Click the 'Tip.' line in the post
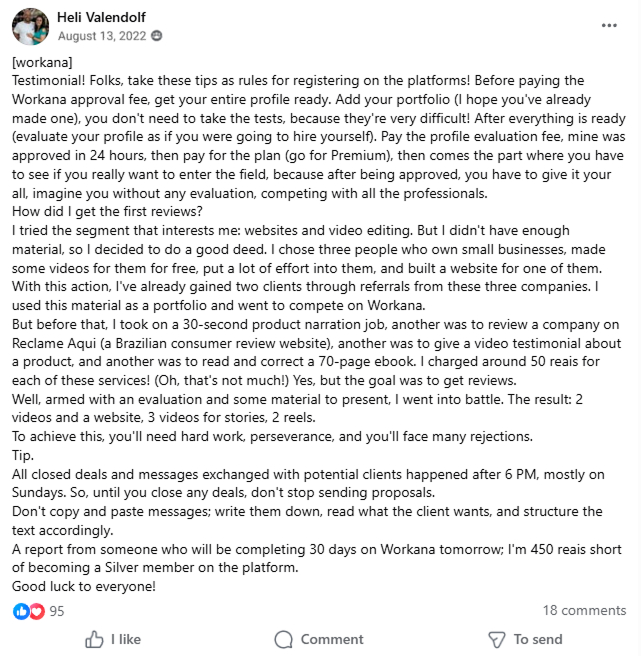This screenshot has width=641, height=656. click(22, 455)
